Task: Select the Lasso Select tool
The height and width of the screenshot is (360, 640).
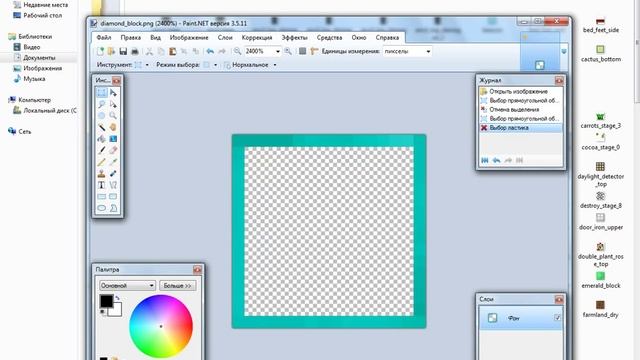Action: coord(102,104)
